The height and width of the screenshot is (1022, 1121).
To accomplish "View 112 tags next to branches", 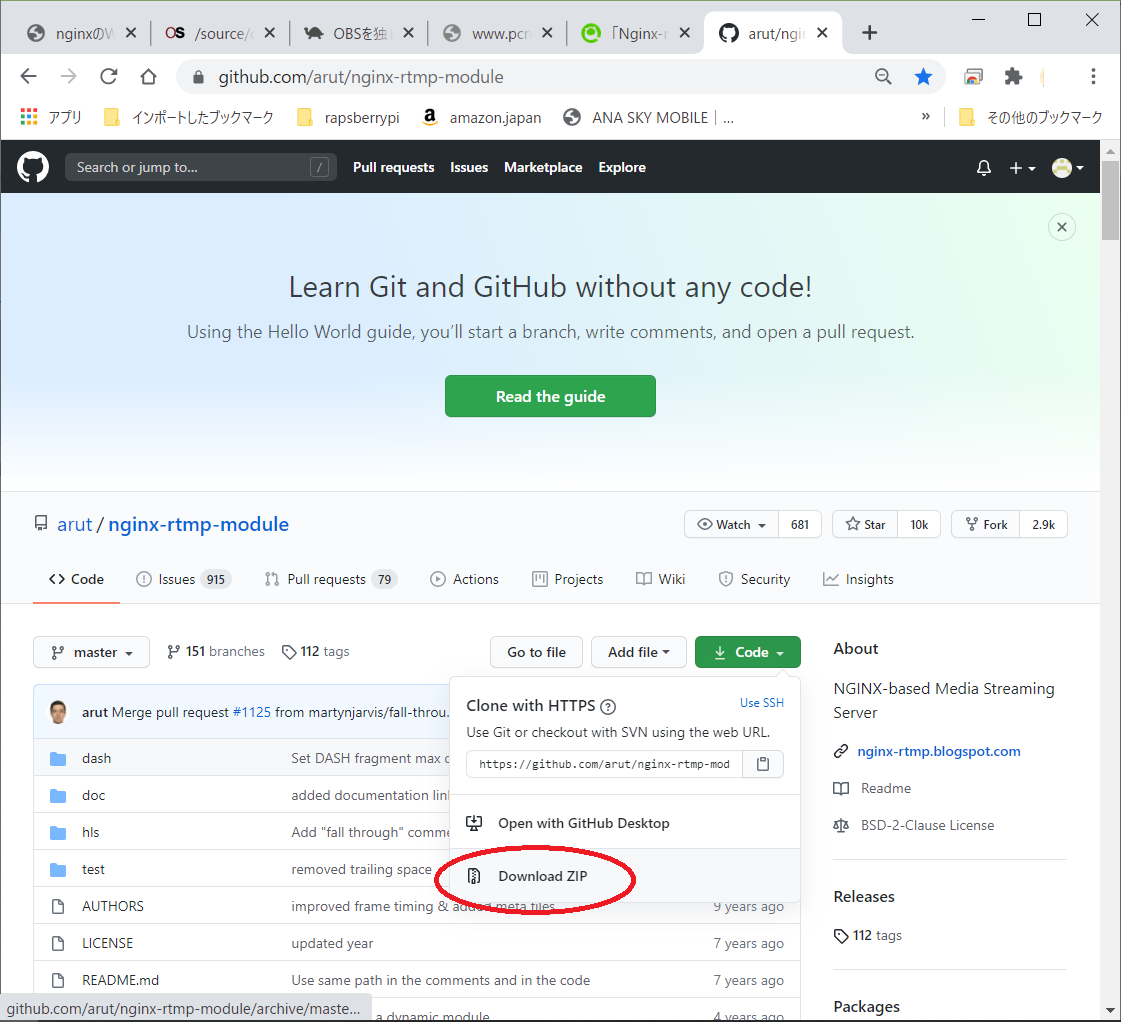I will (316, 651).
